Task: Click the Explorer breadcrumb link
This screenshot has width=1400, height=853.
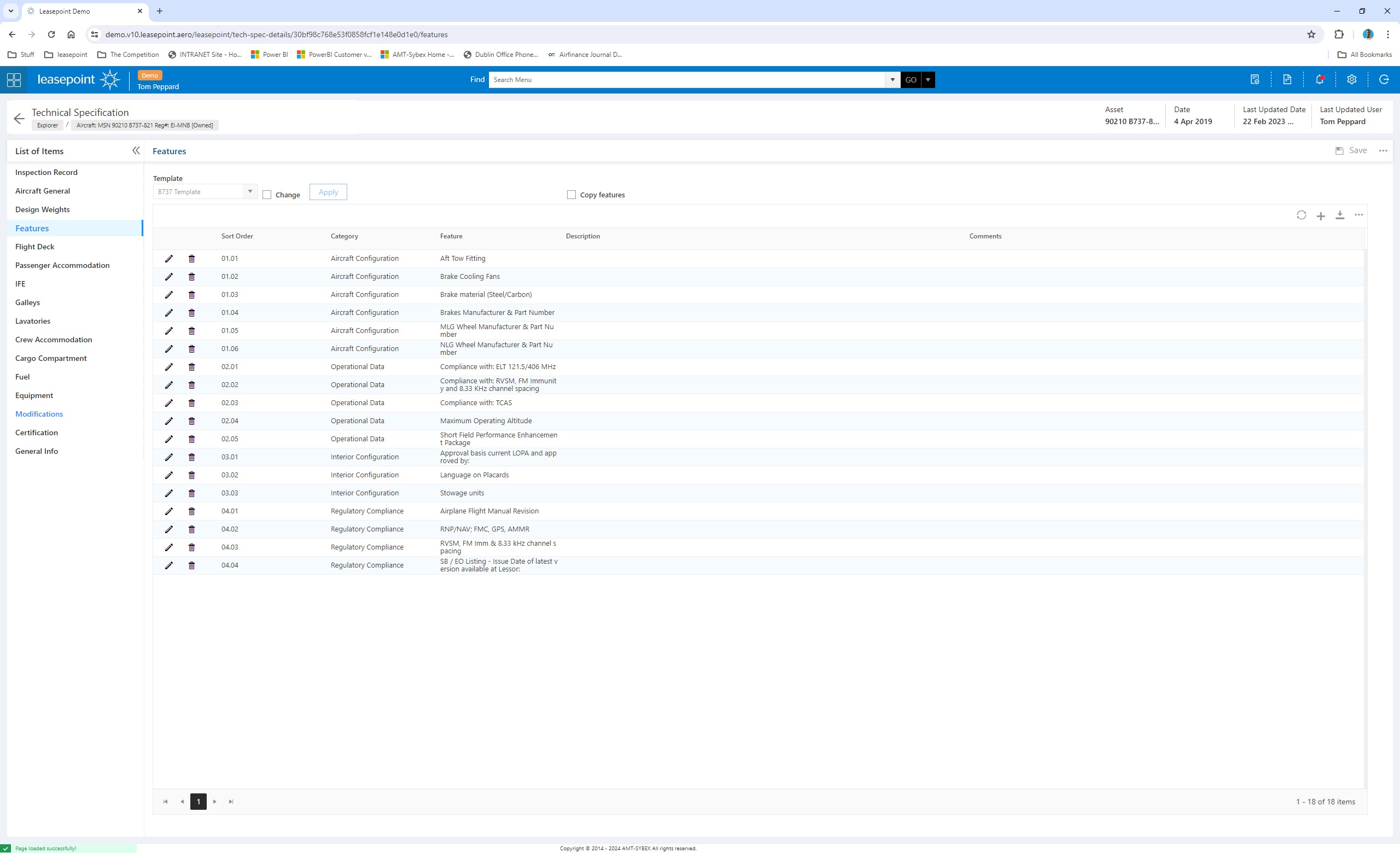Action: (x=48, y=125)
